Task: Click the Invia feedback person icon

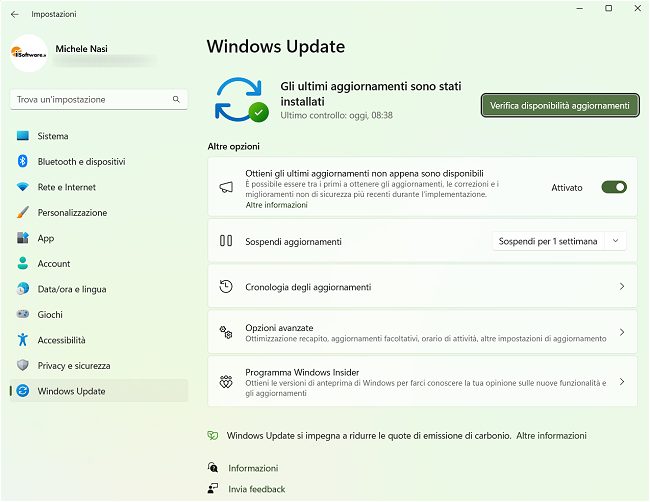Action: [213, 488]
